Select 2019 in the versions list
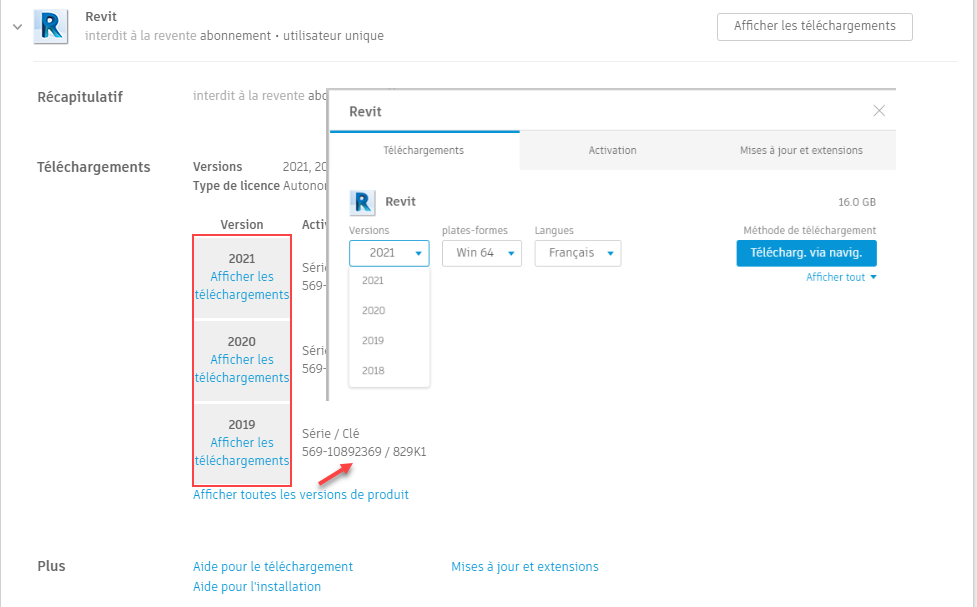This screenshot has height=607, width=977. [x=373, y=341]
